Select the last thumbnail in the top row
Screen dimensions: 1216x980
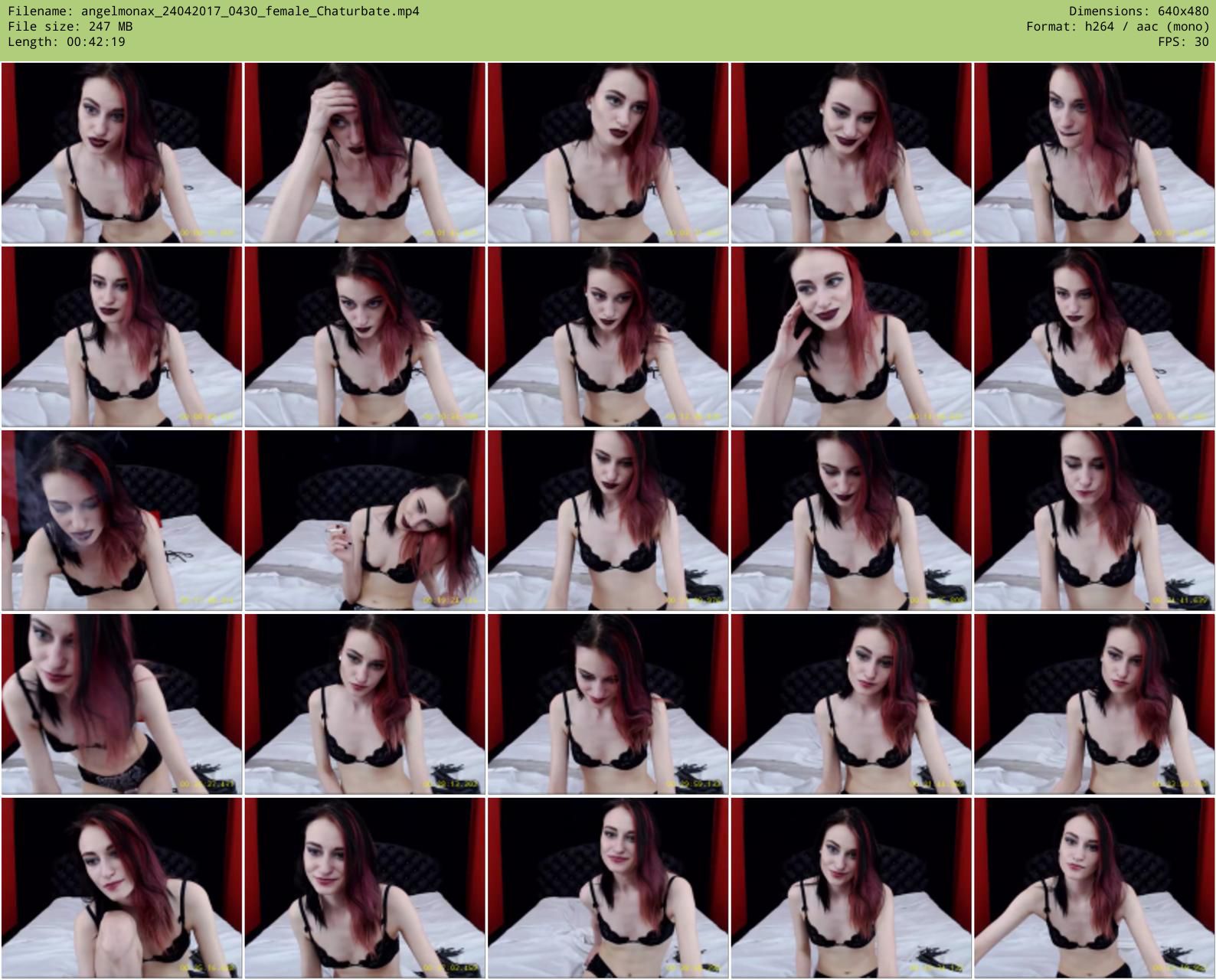click(1094, 153)
